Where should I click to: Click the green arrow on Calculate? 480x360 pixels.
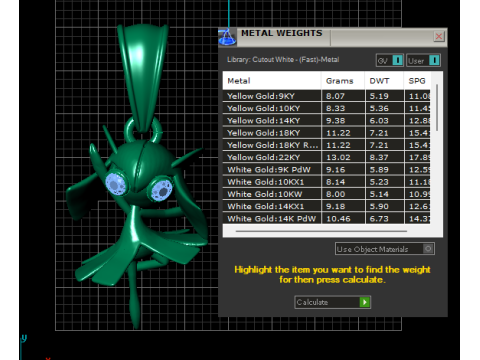tap(365, 302)
